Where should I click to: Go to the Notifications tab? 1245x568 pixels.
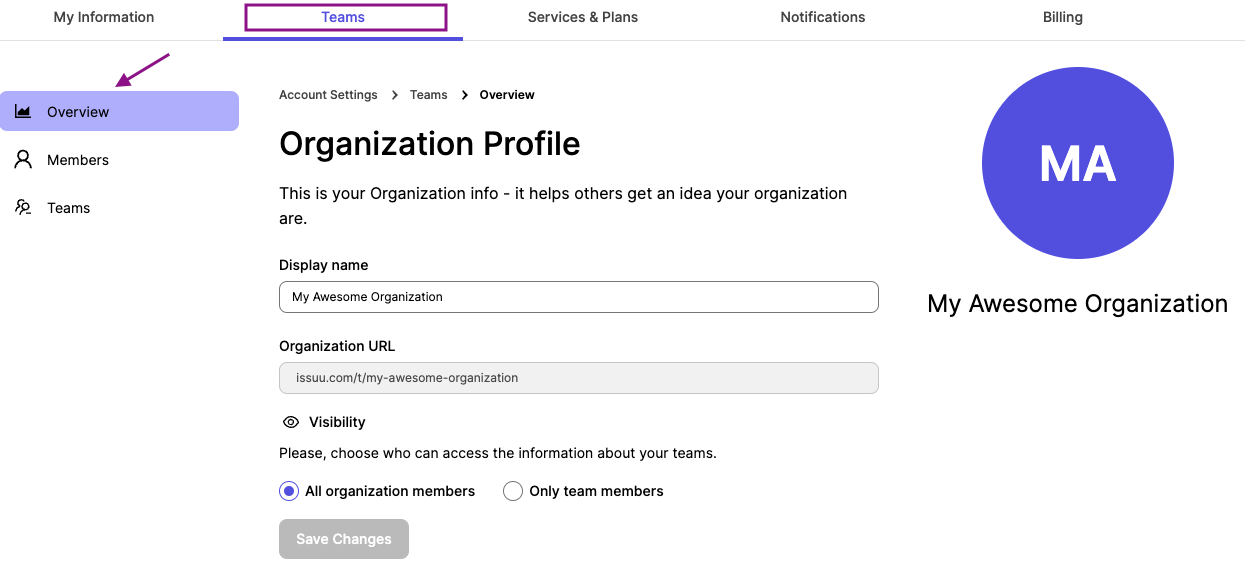coord(823,17)
